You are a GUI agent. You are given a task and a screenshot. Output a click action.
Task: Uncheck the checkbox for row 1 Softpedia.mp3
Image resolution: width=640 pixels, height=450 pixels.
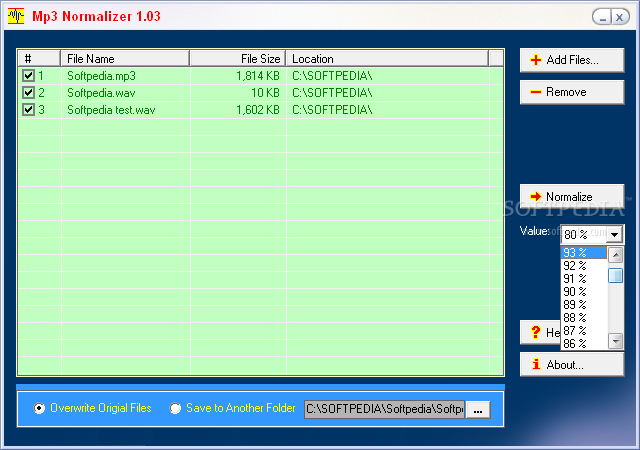click(28, 76)
